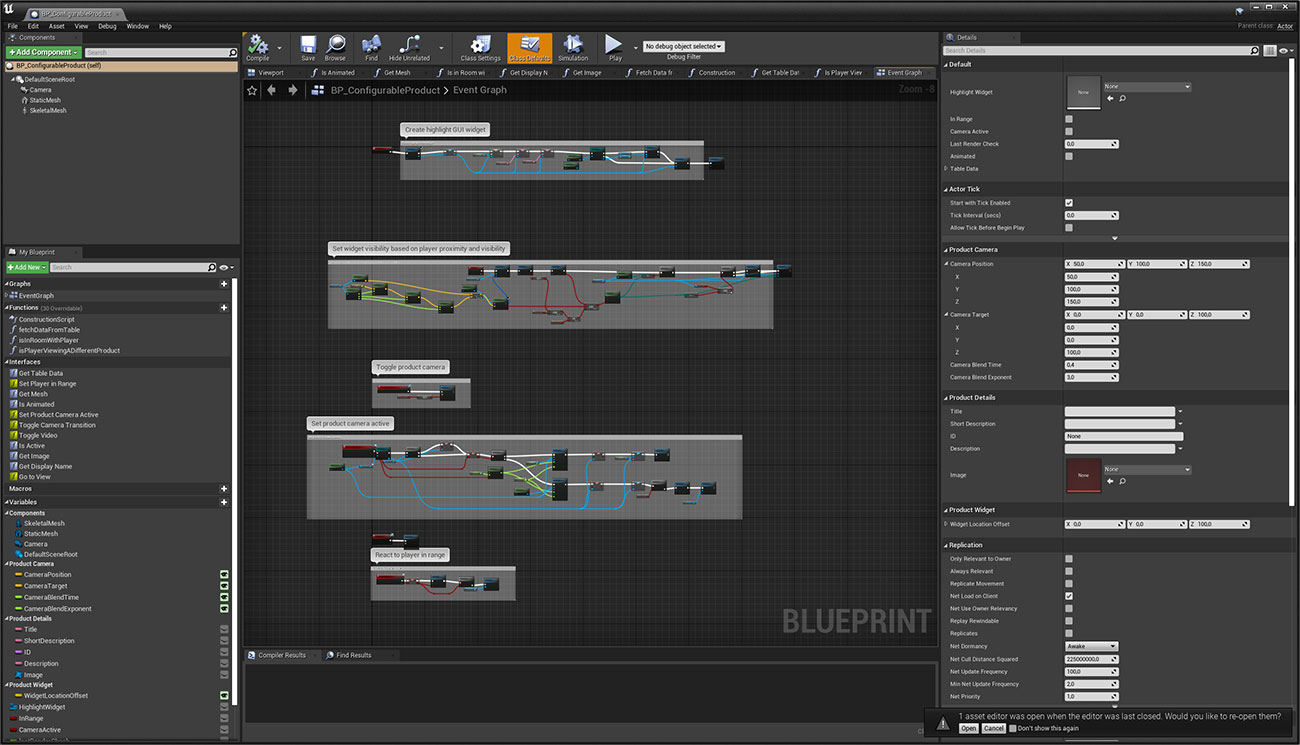This screenshot has height=745, width=1300.
Task: Click Unreal Engine logo icon
Action: pyautogui.click(x=9, y=10)
